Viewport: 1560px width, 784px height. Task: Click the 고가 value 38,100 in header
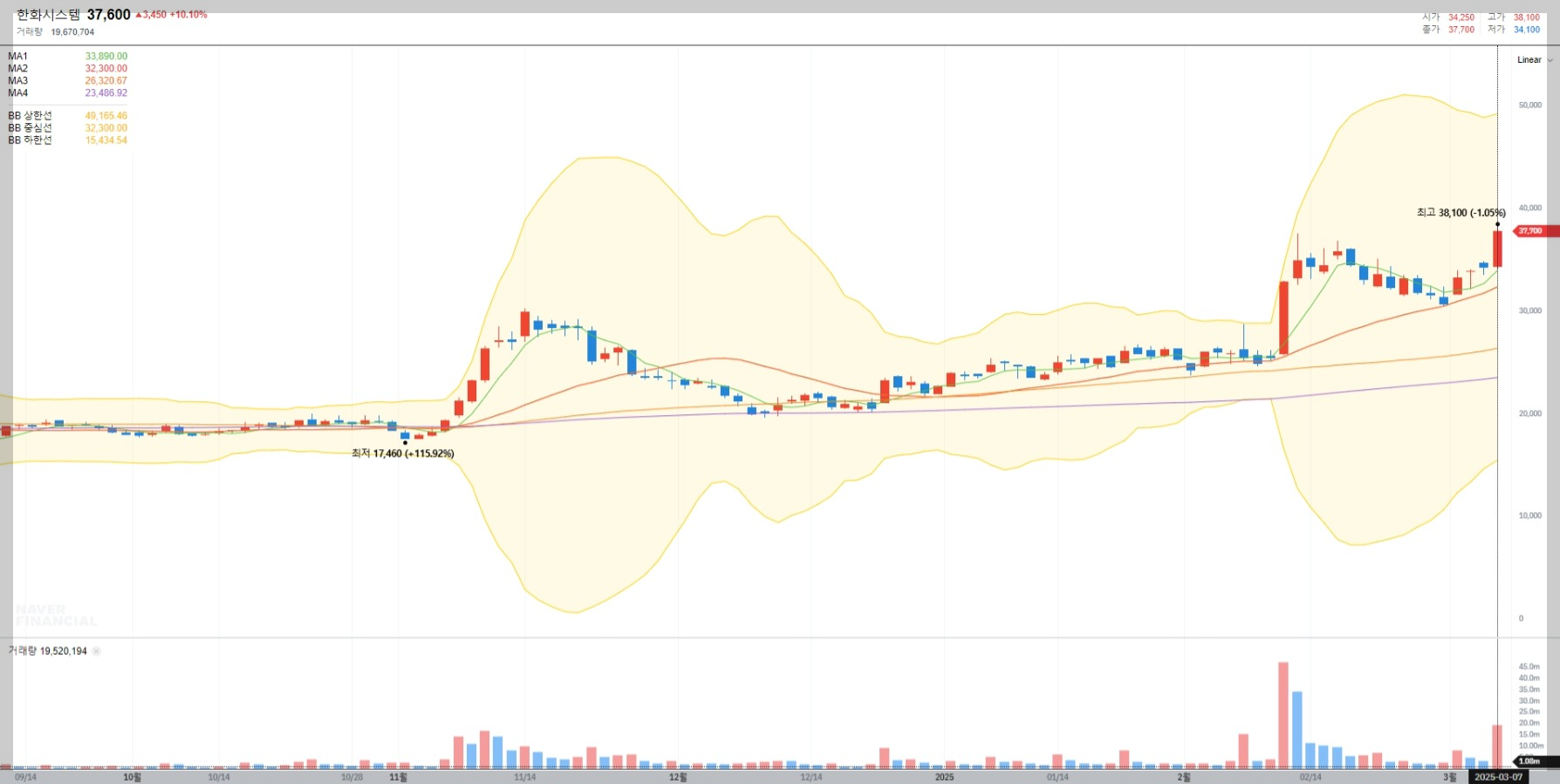coord(1527,17)
